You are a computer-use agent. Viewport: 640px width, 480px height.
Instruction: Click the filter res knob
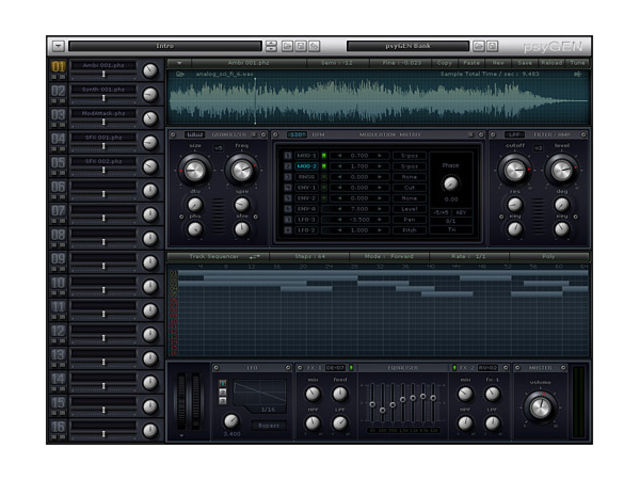[x=515, y=204]
